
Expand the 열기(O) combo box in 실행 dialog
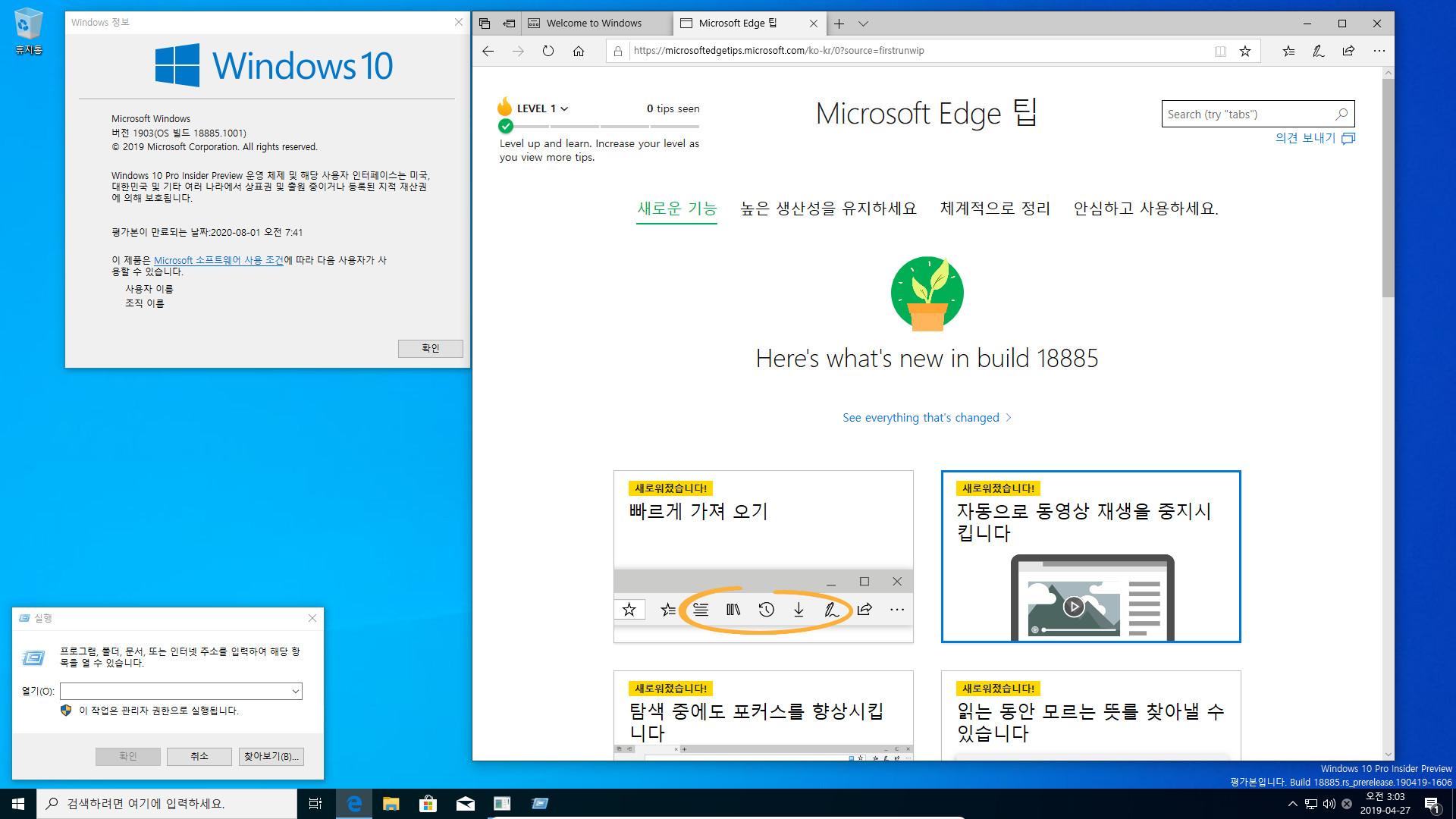pos(296,691)
